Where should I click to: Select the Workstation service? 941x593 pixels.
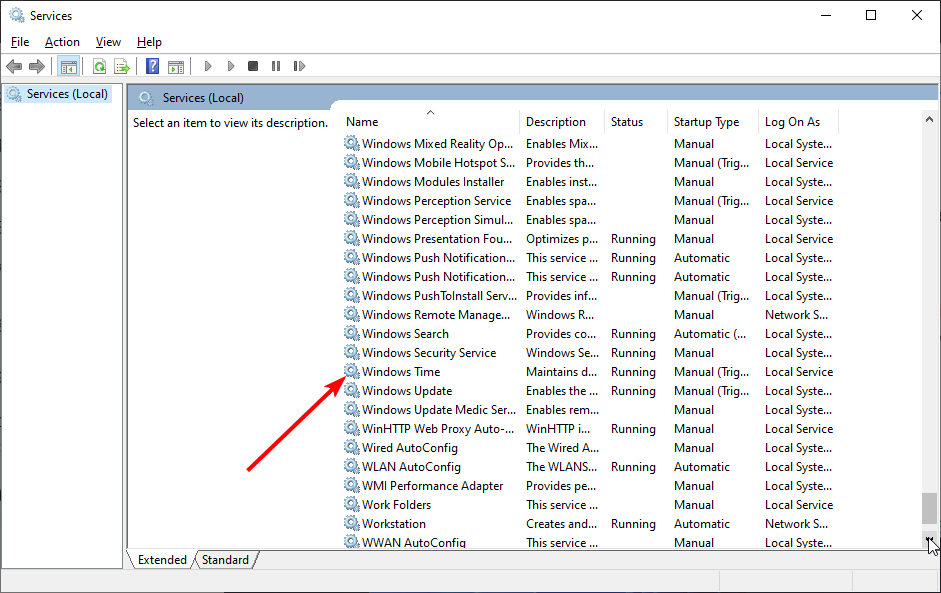(x=589, y=523)
